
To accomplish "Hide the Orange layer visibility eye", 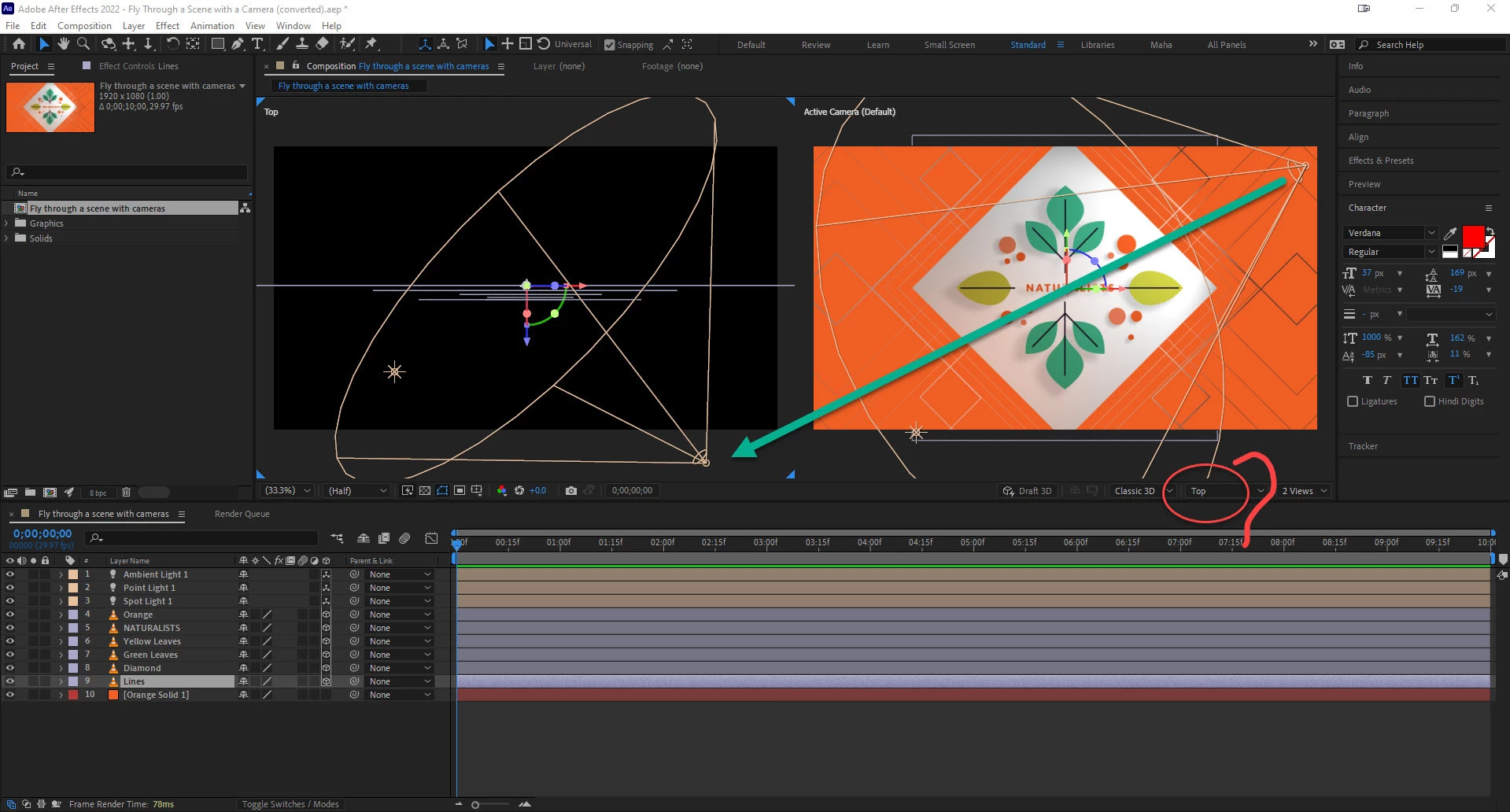I will click(9, 615).
